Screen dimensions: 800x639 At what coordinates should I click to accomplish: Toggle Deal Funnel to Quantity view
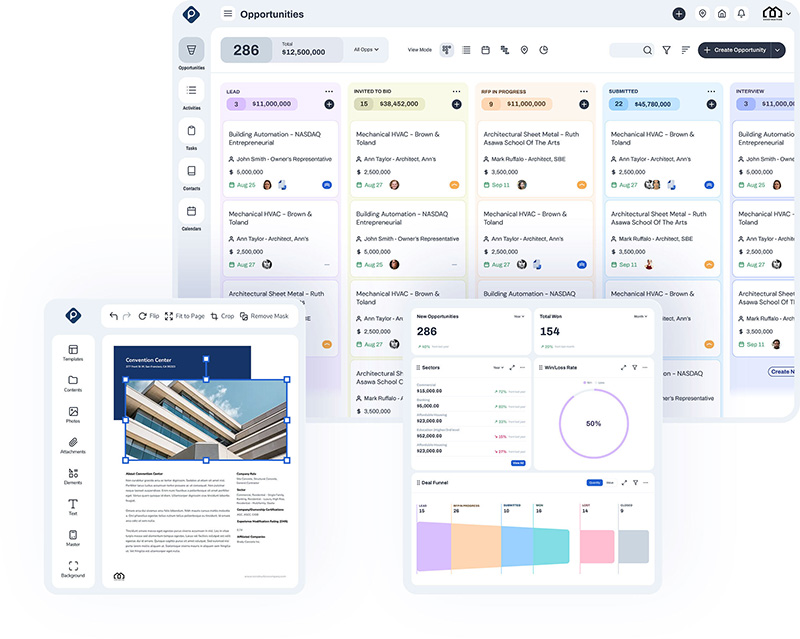click(594, 482)
